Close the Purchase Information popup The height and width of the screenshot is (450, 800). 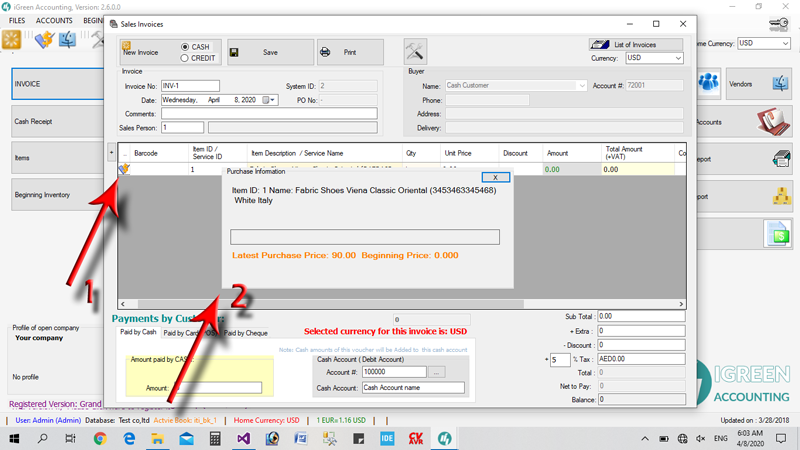point(495,177)
